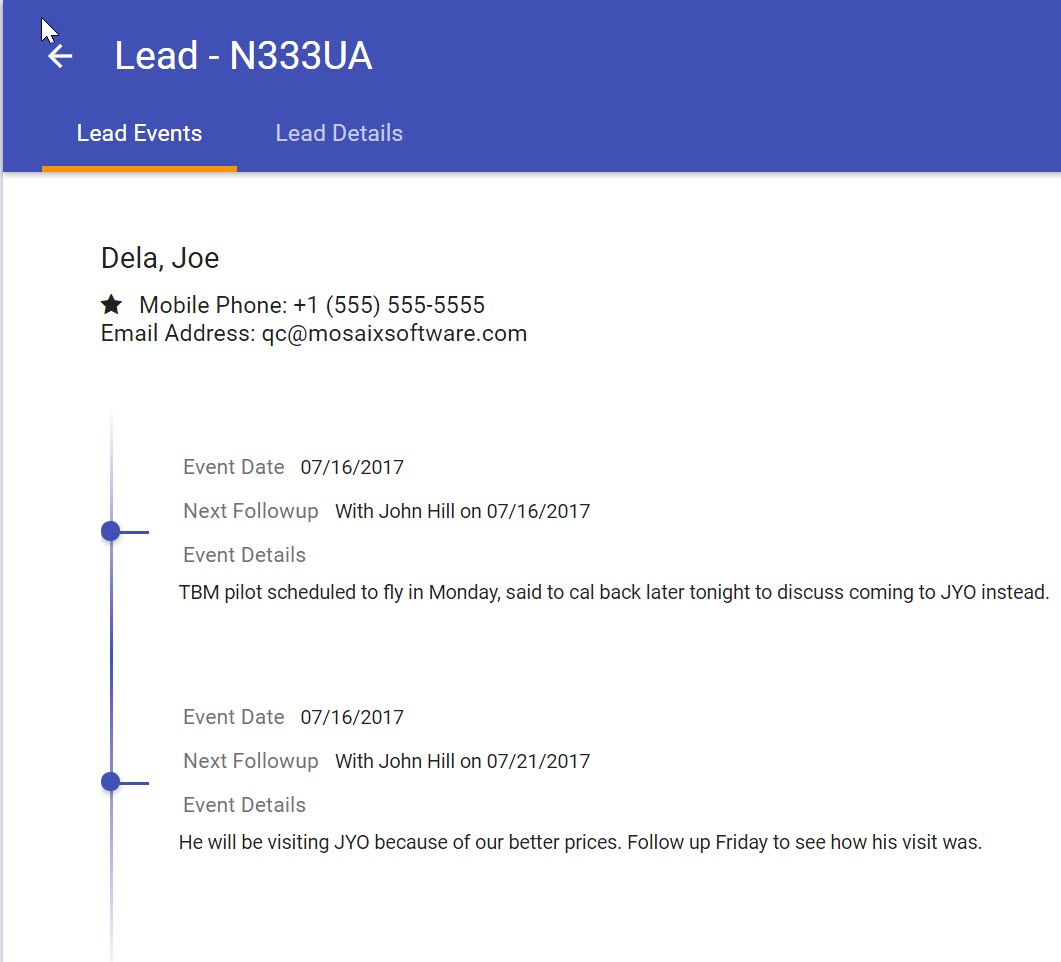The height and width of the screenshot is (962, 1061).
Task: Select the timeline dot for JYO visit event
Action: tap(111, 782)
